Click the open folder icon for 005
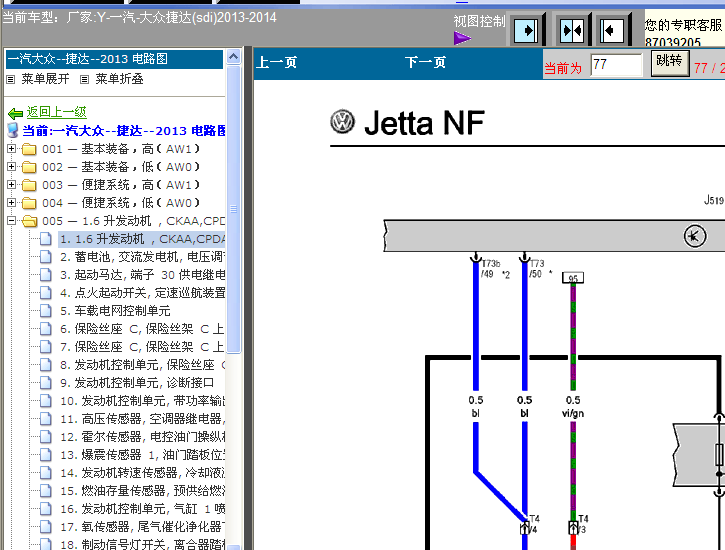The width and height of the screenshot is (725, 550). pyautogui.click(x=30, y=221)
